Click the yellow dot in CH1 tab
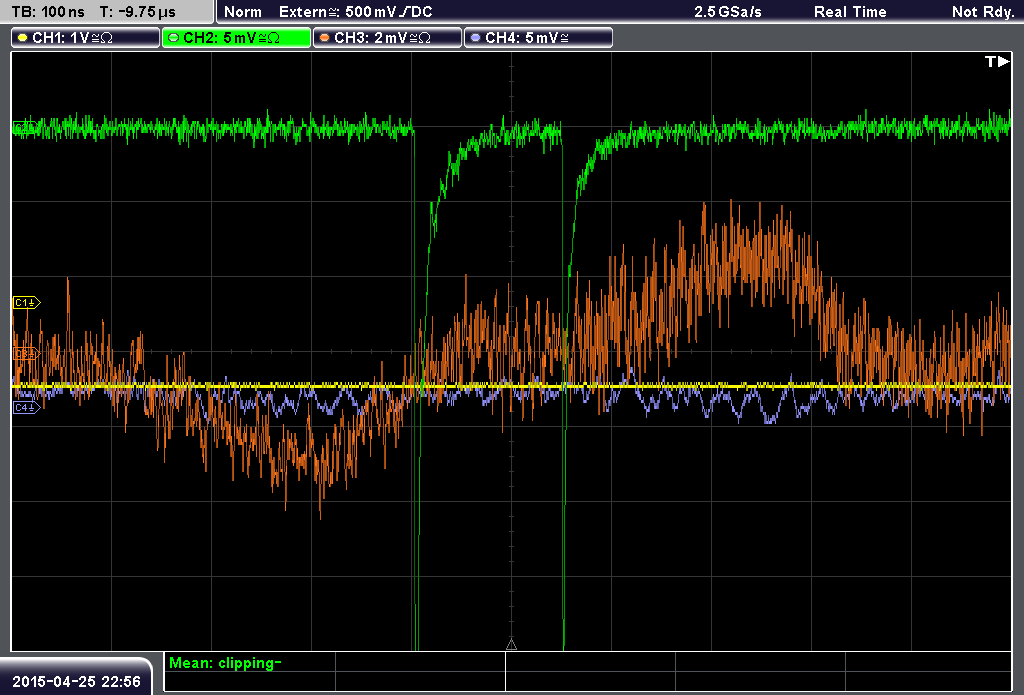The width and height of the screenshot is (1024, 695). [23, 38]
